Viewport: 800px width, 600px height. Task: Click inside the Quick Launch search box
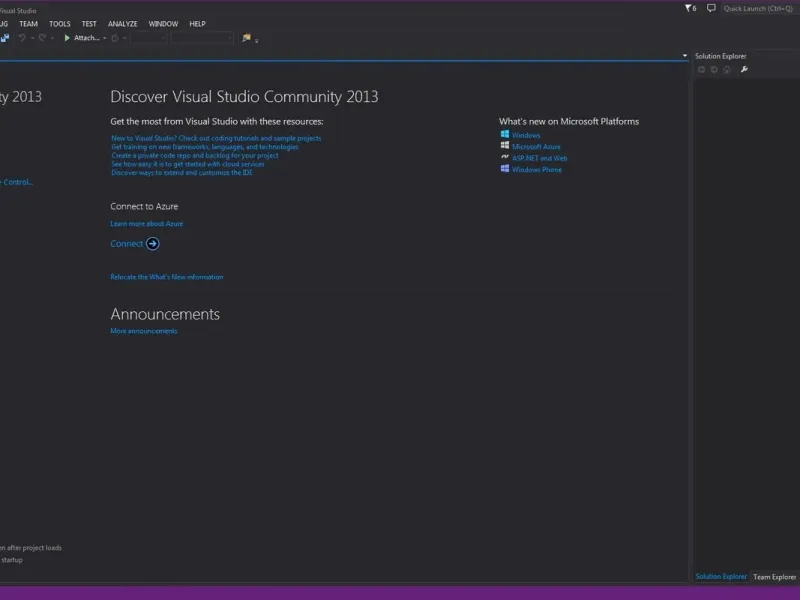tap(760, 8)
